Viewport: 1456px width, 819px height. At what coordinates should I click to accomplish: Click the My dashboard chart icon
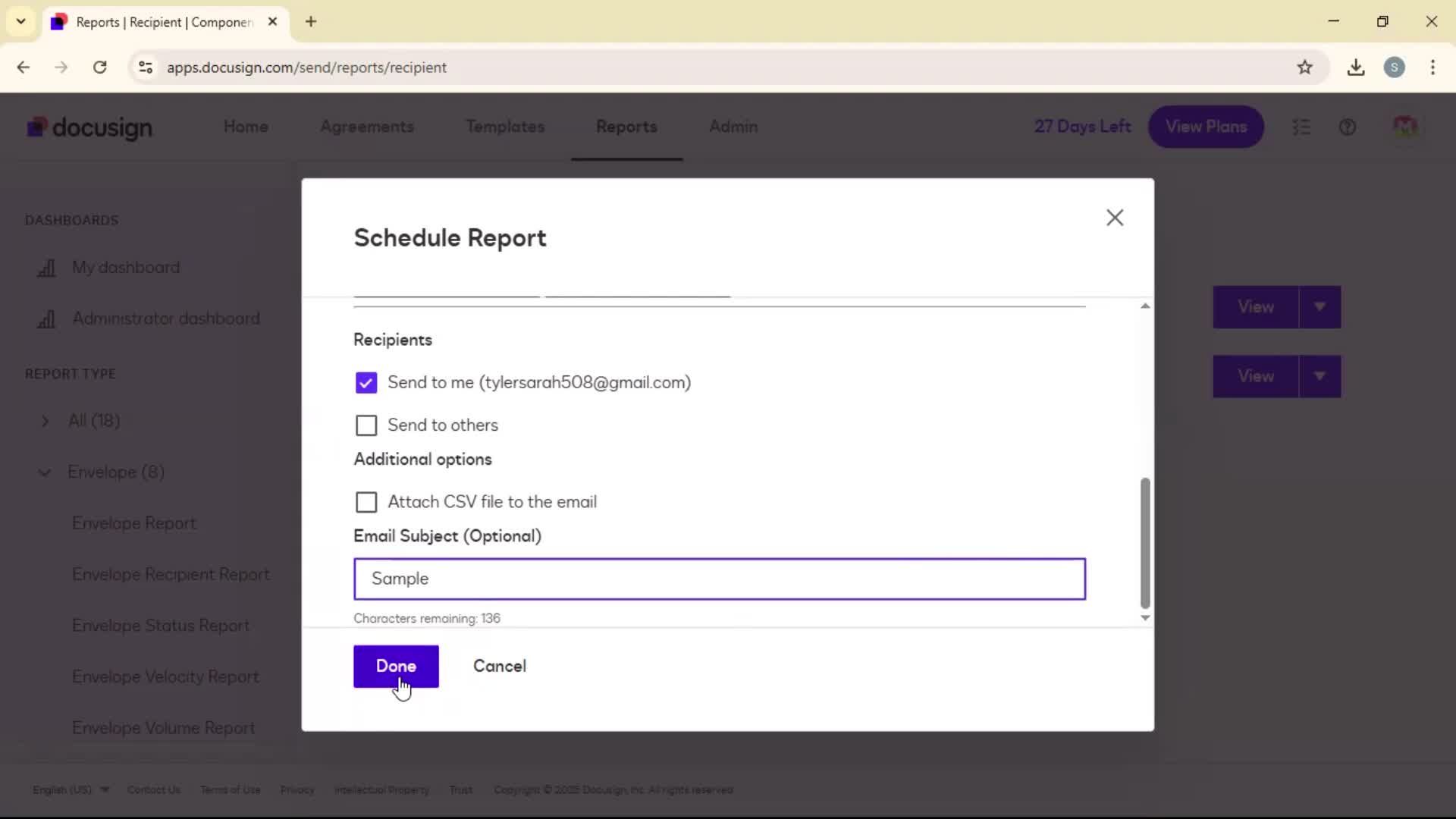tap(46, 268)
